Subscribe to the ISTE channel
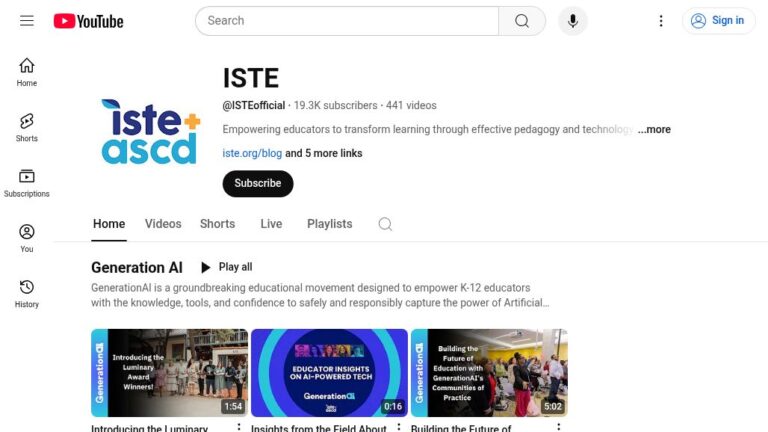768x432 pixels. [x=258, y=184]
